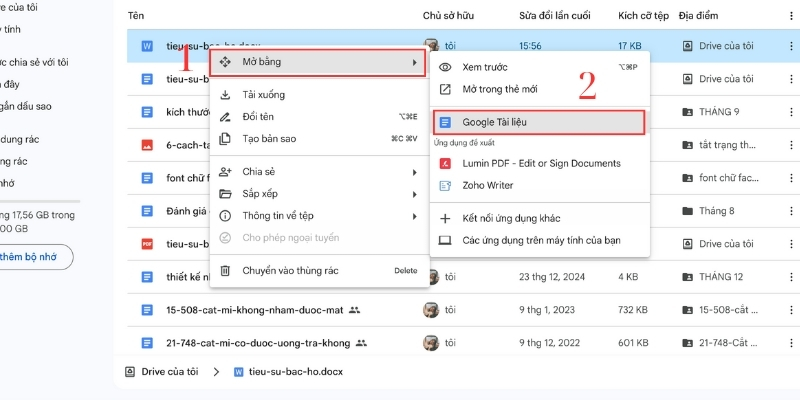Choose 'Mở trong thẻ mới' option
The image size is (800, 400).
click(540, 89)
